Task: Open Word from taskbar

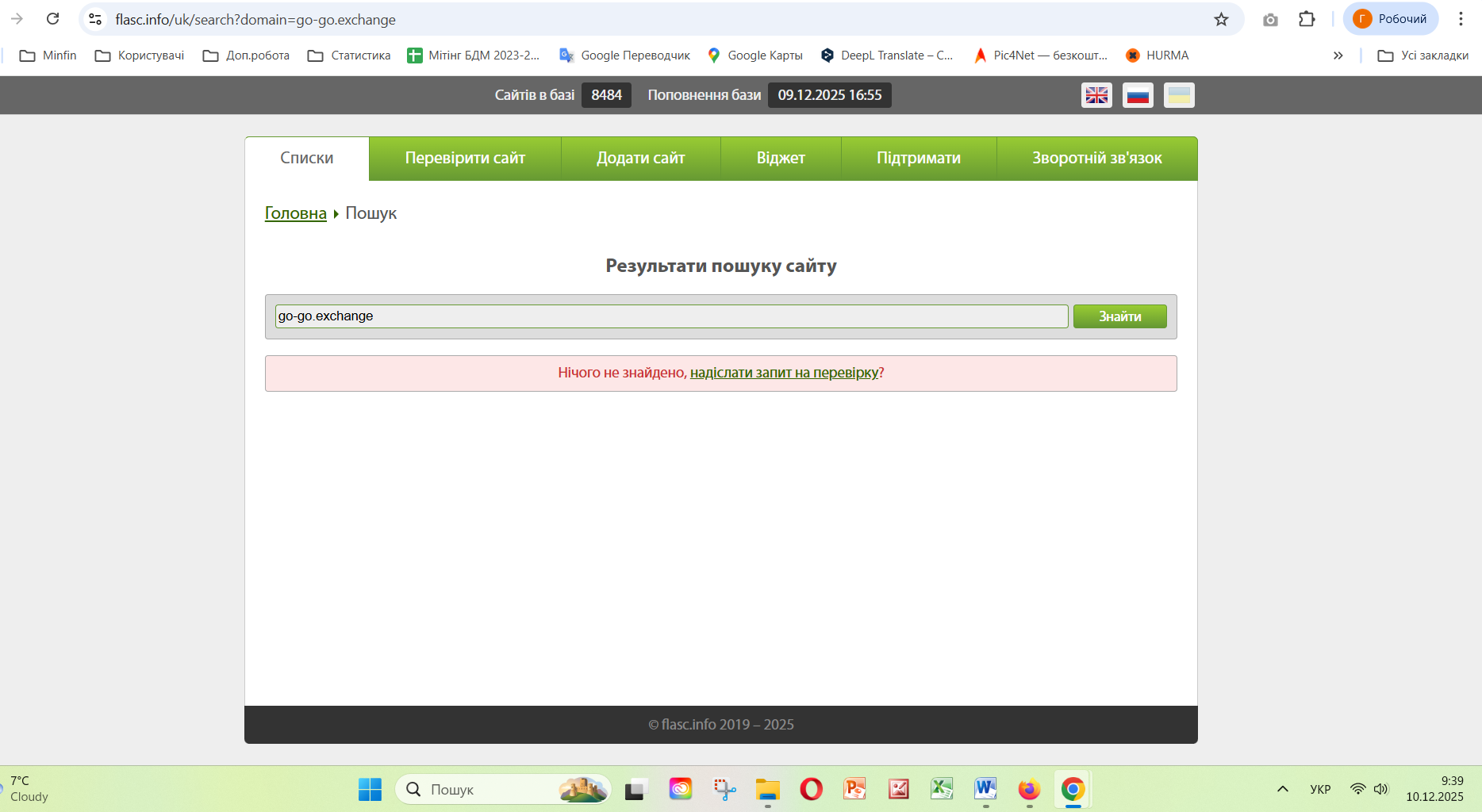Action: point(985,789)
